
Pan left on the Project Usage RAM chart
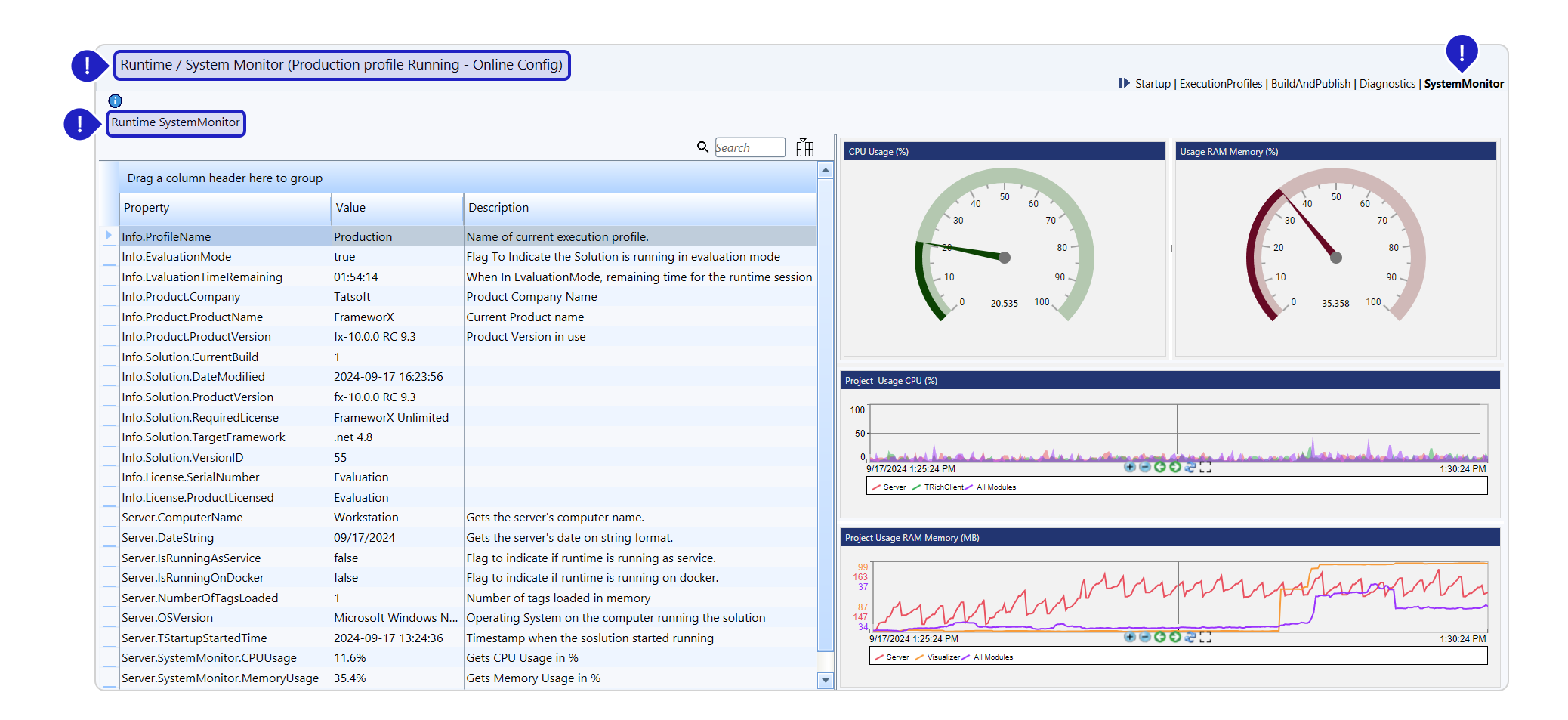point(1159,638)
